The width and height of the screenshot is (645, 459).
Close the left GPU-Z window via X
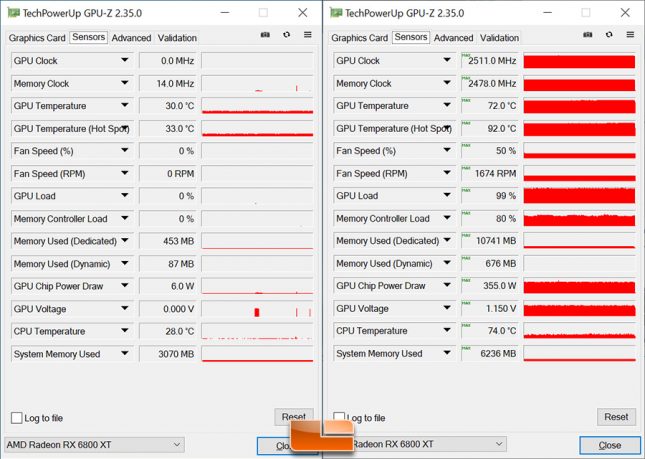[x=303, y=13]
